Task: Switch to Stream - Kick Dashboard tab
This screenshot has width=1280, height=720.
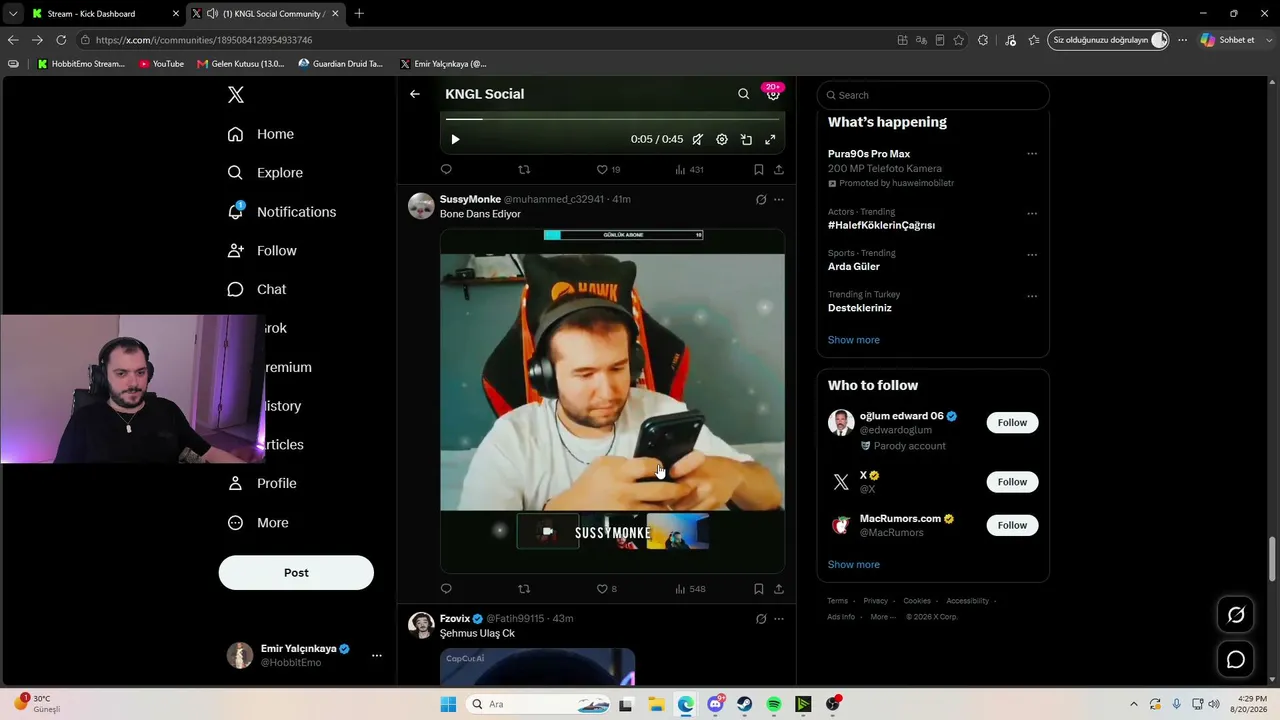Action: pos(104,14)
